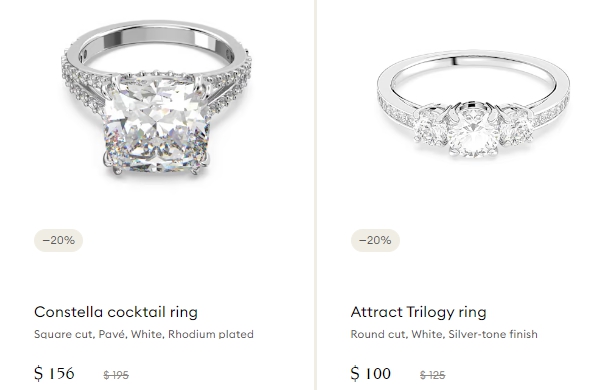Click the 'Square cut, Pavé, White, Rhodium plated' description
Image resolution: width=606 pixels, height=390 pixels.
point(144,334)
